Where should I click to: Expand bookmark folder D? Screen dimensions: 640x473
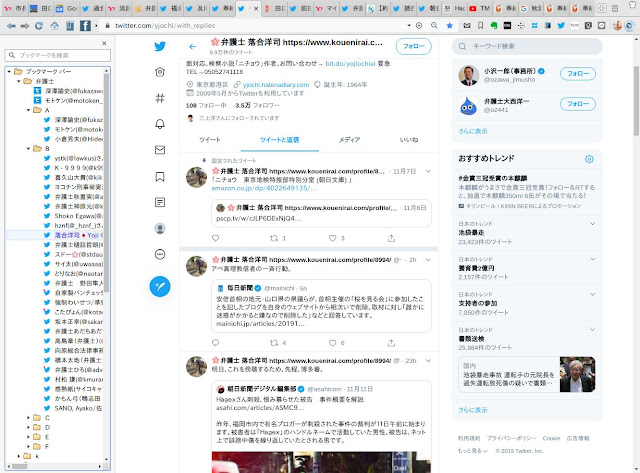pos(28,427)
